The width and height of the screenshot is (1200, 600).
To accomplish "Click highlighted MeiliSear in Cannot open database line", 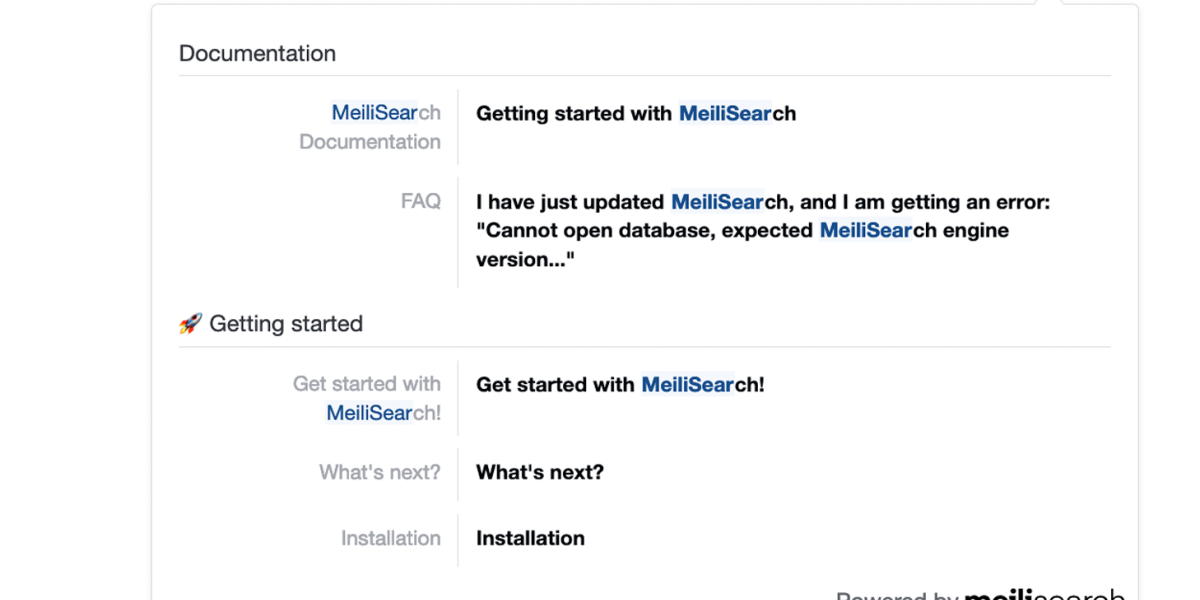I will tap(865, 230).
